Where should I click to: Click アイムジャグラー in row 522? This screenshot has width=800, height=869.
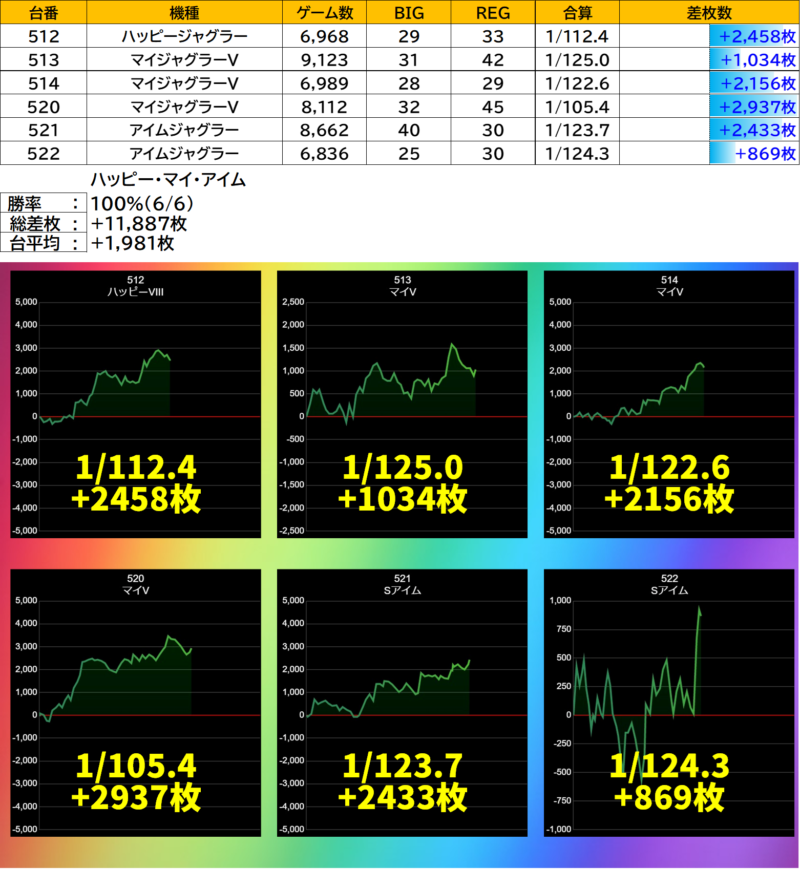click(184, 154)
